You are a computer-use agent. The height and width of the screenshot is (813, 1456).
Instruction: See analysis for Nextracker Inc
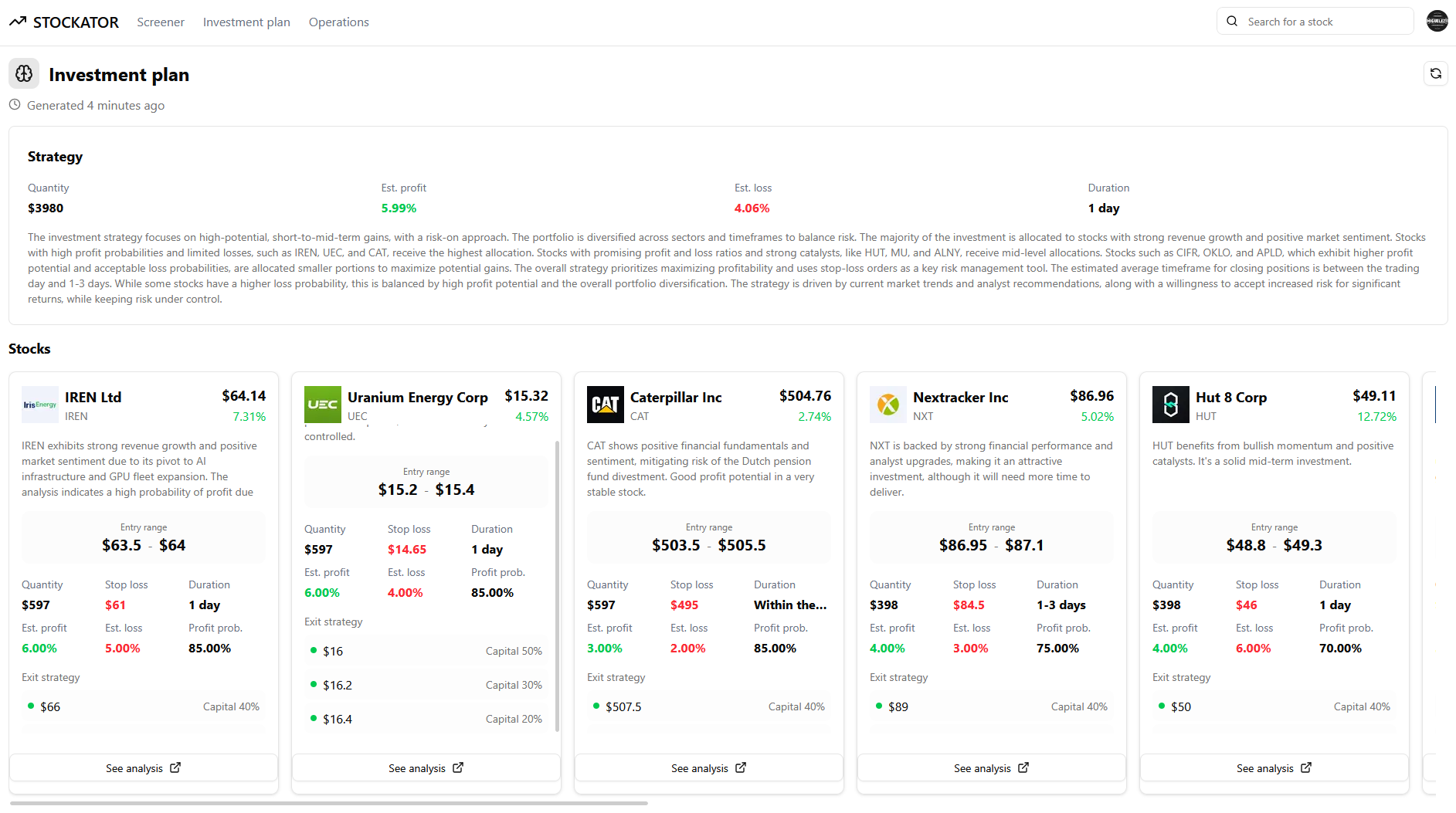991,767
